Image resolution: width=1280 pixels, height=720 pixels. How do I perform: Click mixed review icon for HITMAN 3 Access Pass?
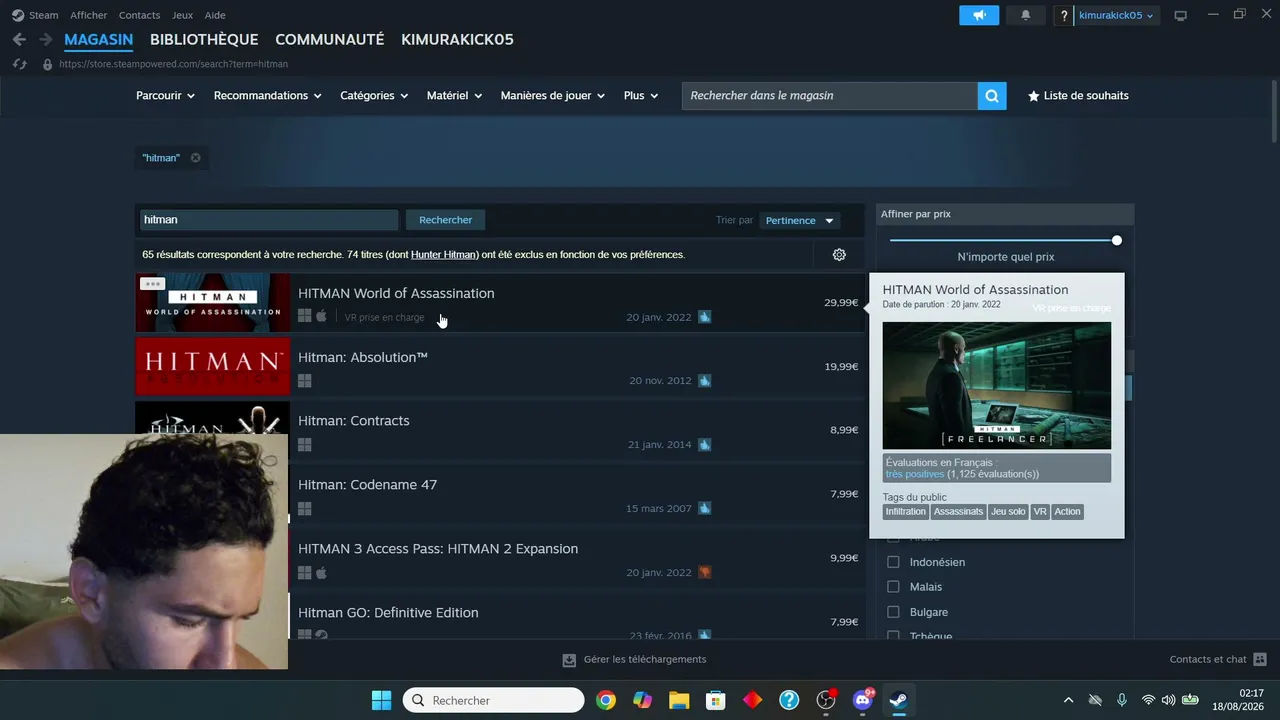pyautogui.click(x=705, y=573)
